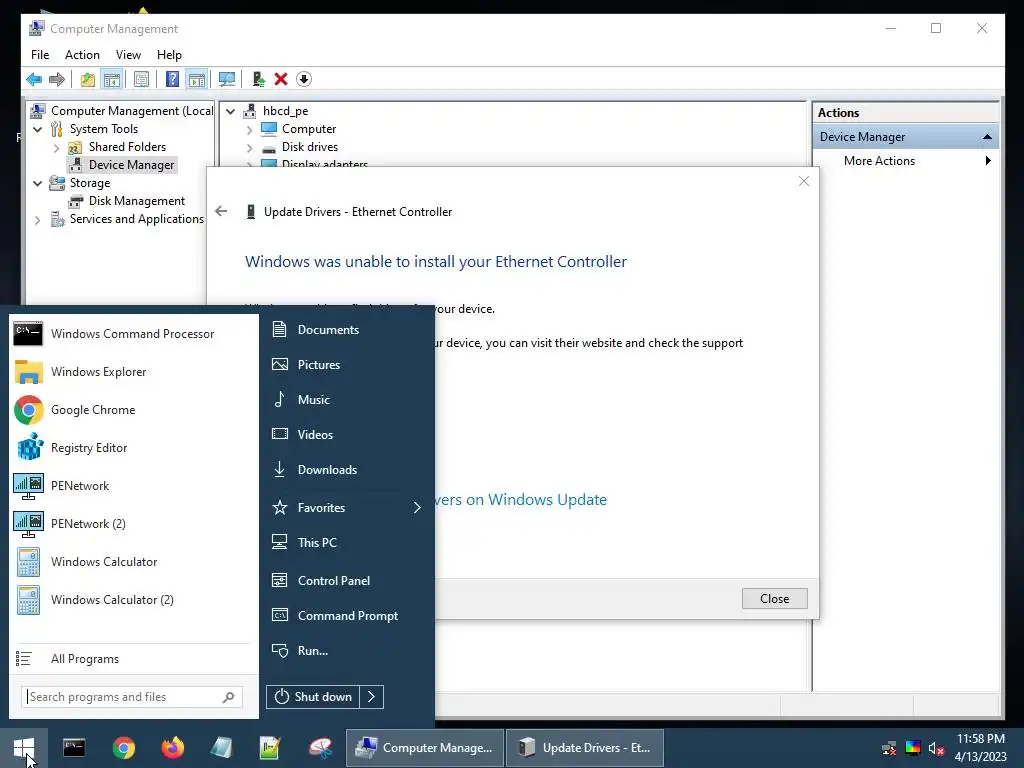1024x768 pixels.
Task: Click the magnifier icon in Start search box
Action: tap(229, 697)
